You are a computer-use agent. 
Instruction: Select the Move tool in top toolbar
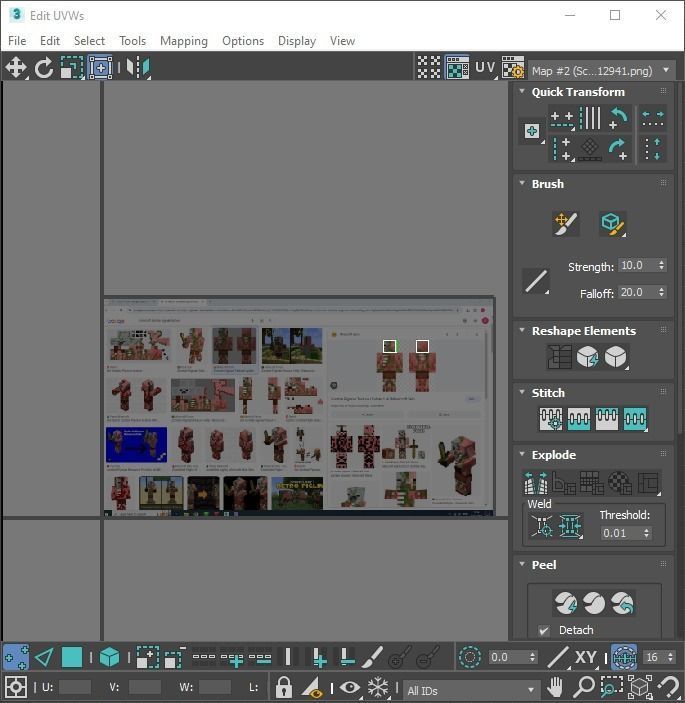[x=16, y=68]
